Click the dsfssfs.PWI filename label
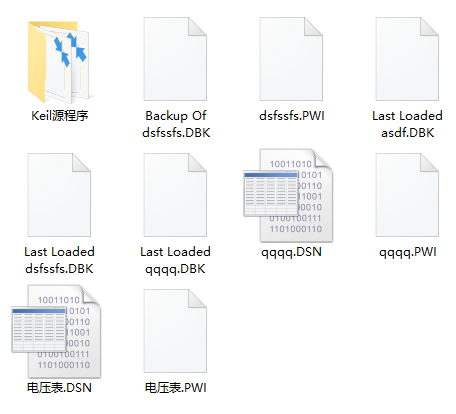Screen dimensions: 456x414 [x=292, y=116]
